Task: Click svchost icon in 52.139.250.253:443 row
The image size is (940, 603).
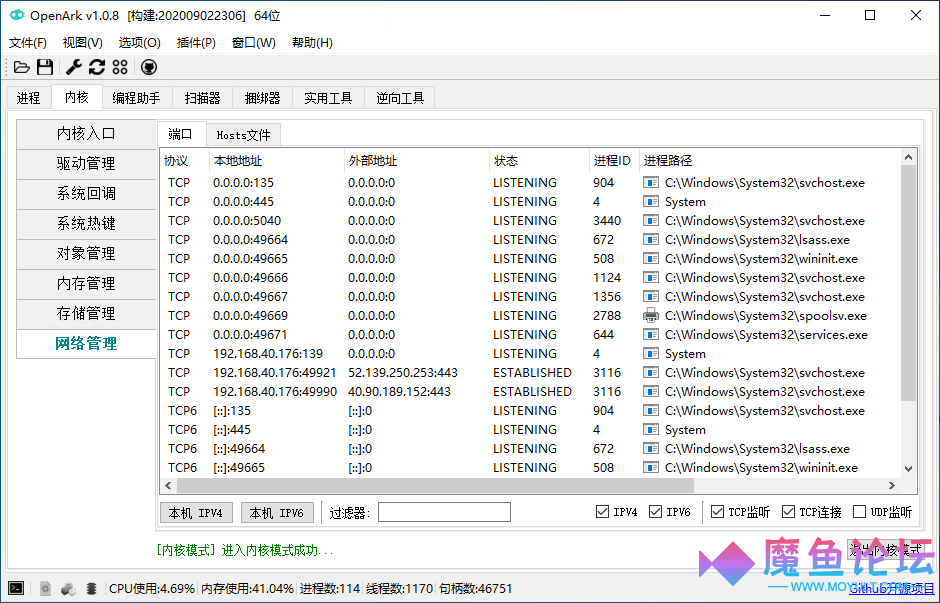Action: [650, 373]
